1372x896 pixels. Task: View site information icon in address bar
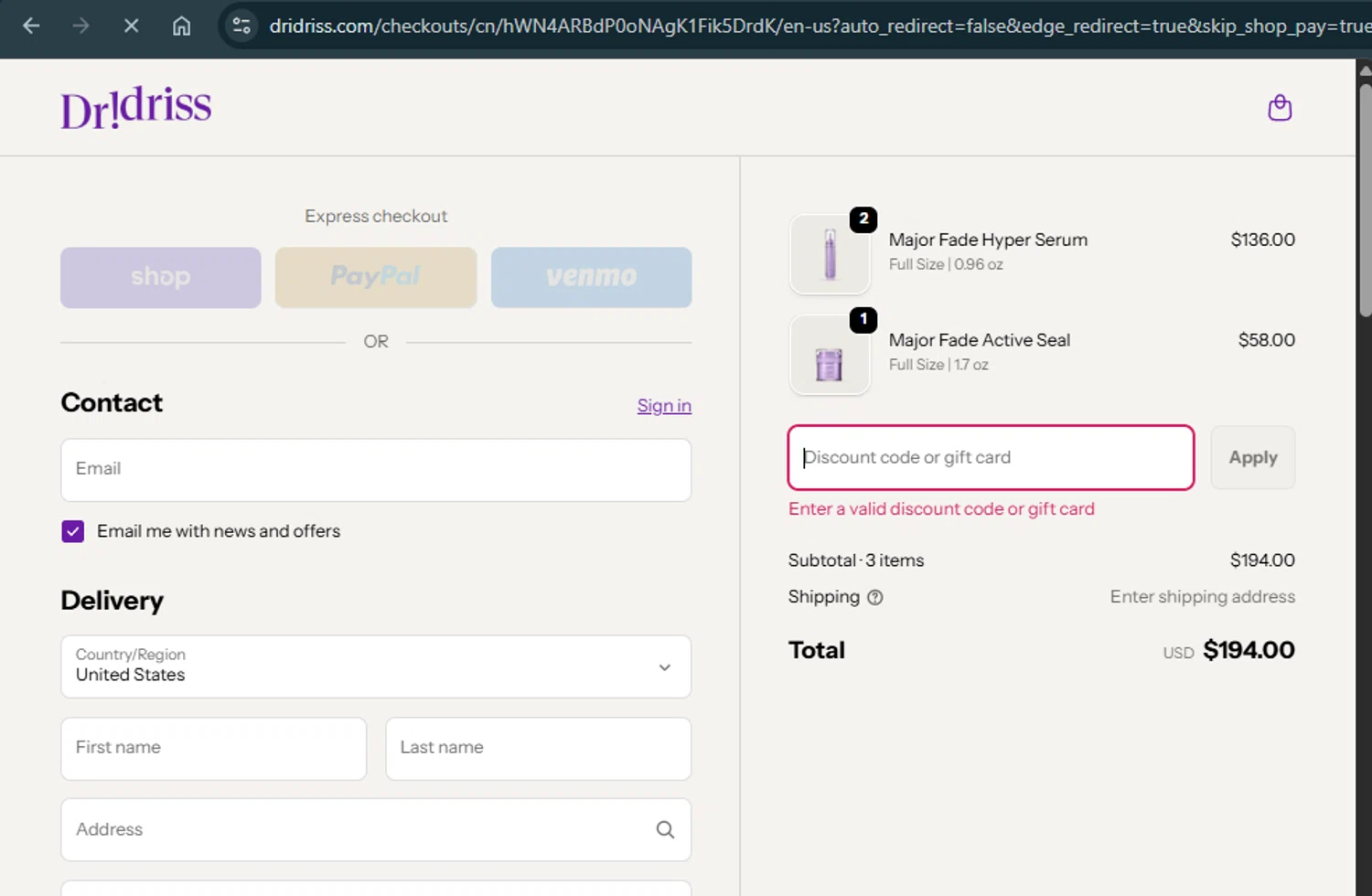coord(241,26)
